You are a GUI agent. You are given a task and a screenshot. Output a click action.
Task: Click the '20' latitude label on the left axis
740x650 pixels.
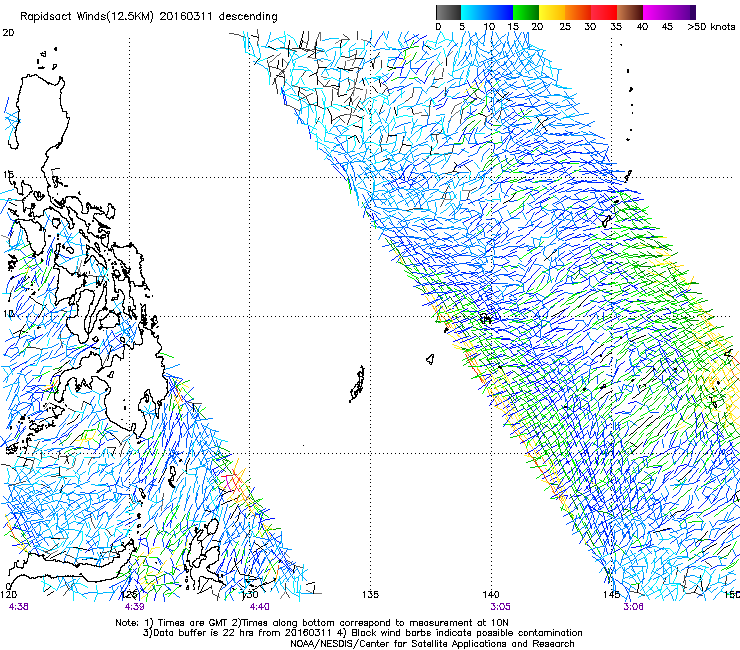[x=8, y=33]
